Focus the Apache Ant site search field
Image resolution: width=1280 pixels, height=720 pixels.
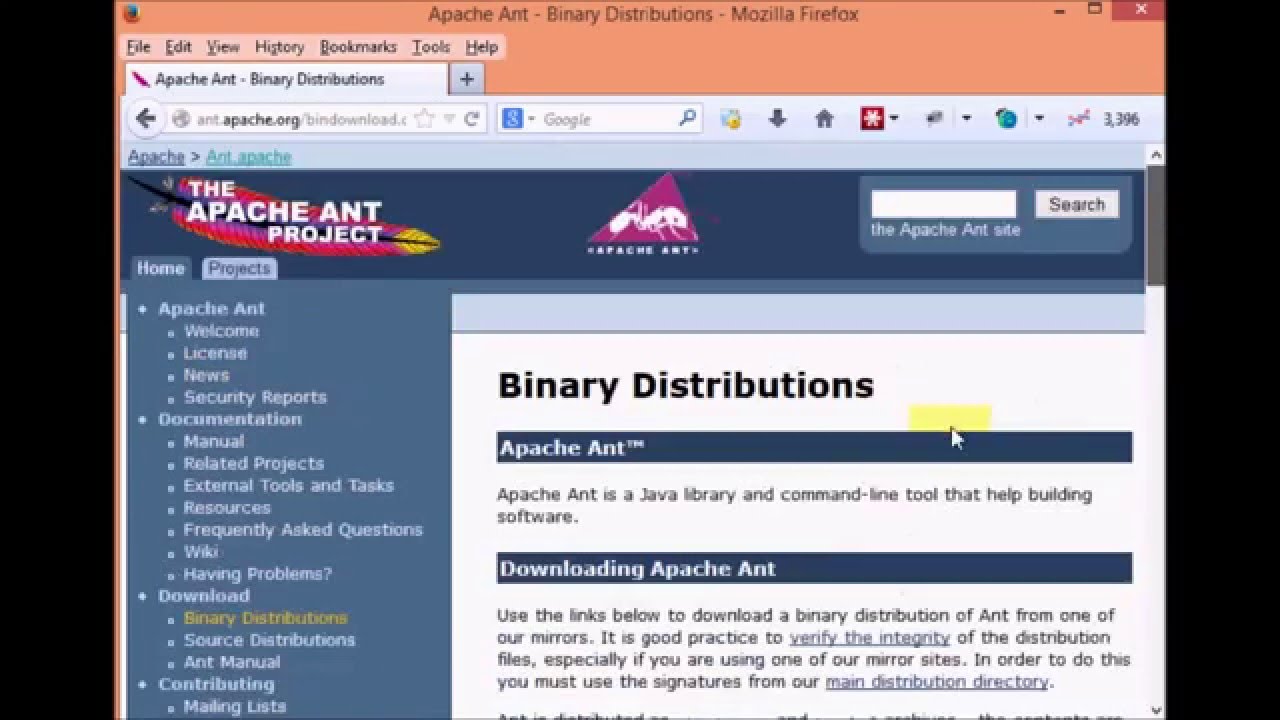click(x=943, y=204)
